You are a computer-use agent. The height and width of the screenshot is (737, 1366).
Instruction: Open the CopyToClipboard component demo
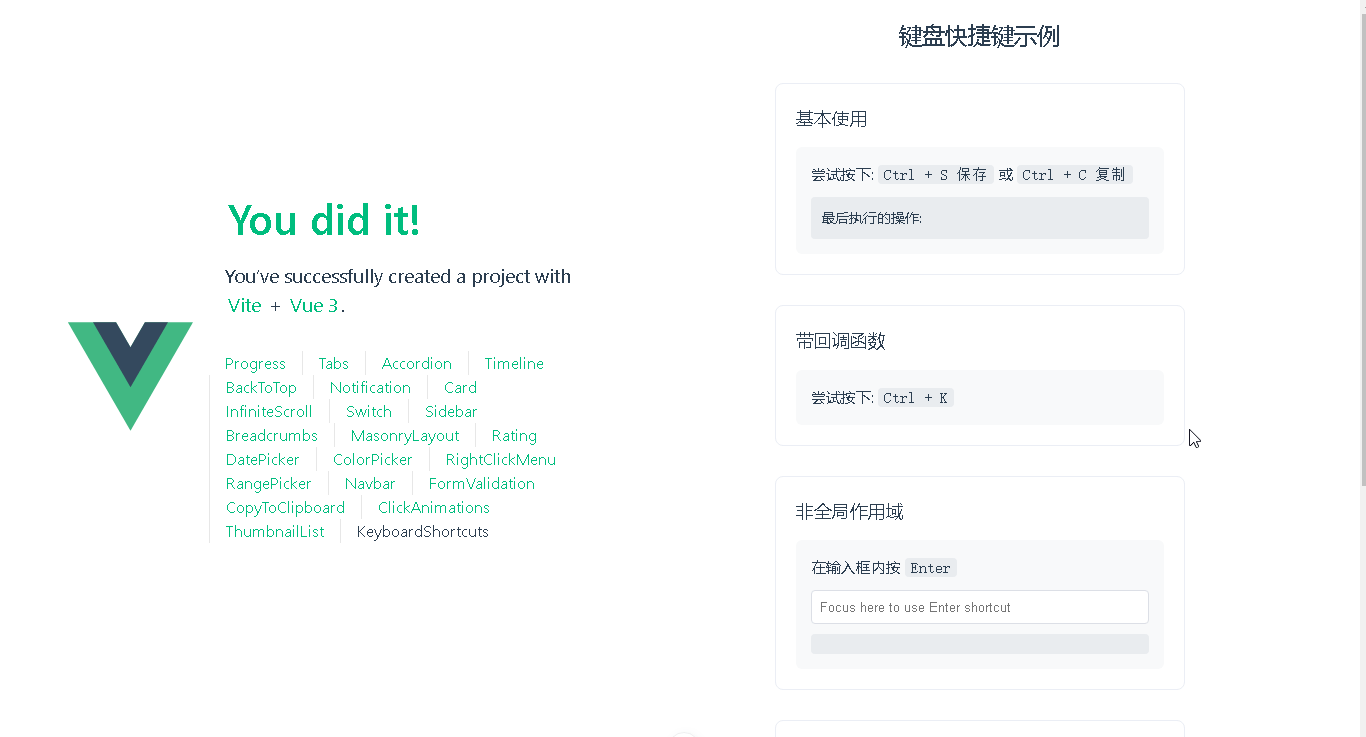click(285, 507)
